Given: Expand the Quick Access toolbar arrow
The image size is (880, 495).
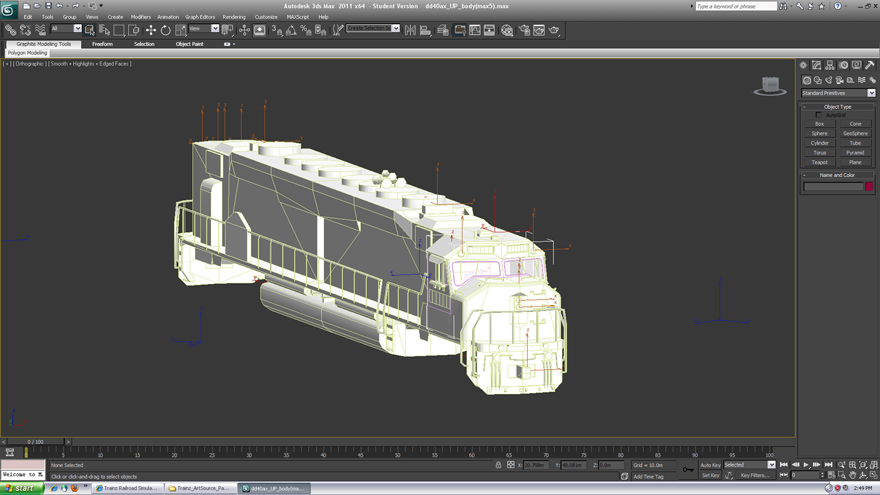Looking at the screenshot, I should (x=101, y=6).
